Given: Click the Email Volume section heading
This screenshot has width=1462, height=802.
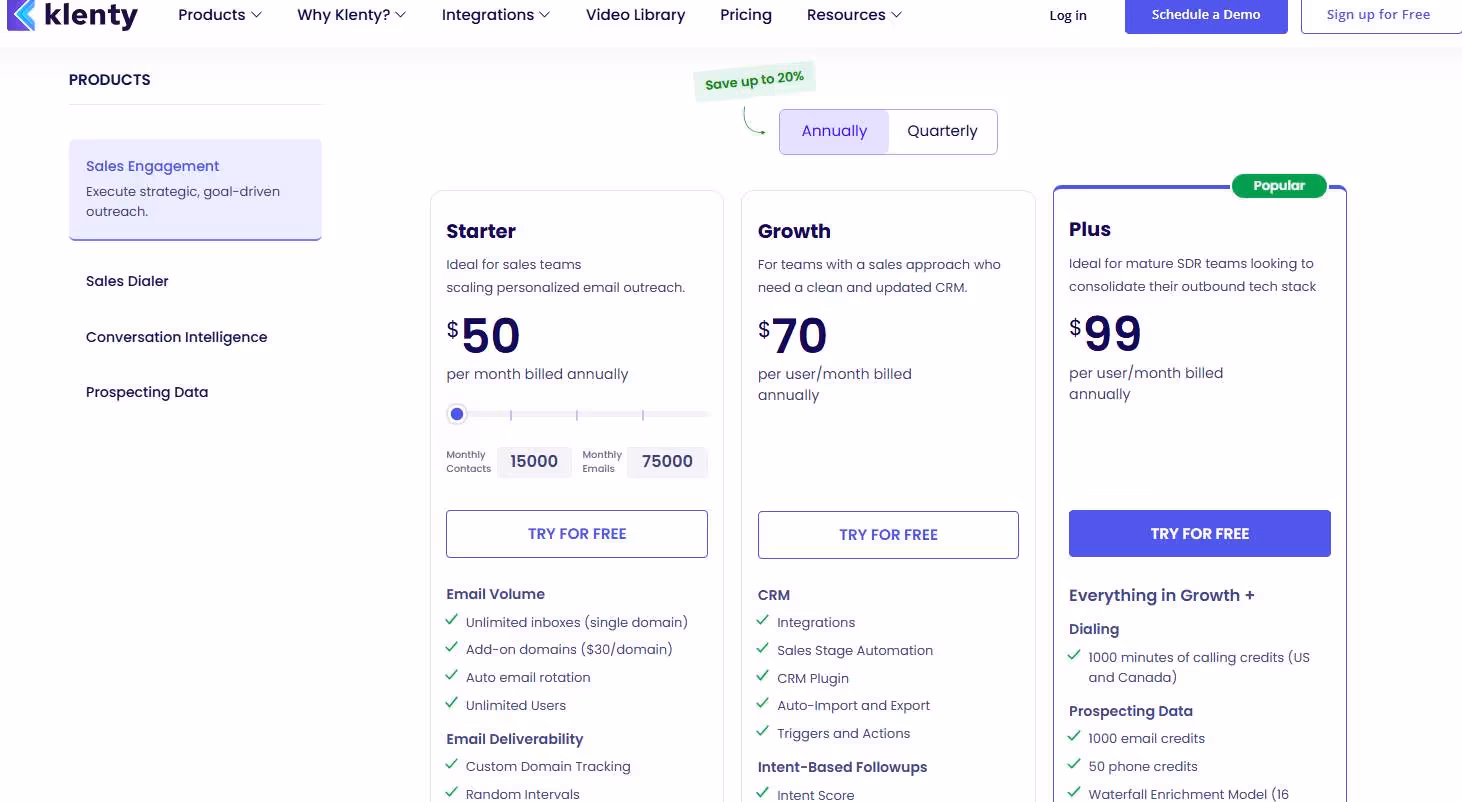Looking at the screenshot, I should pyautogui.click(x=496, y=594).
